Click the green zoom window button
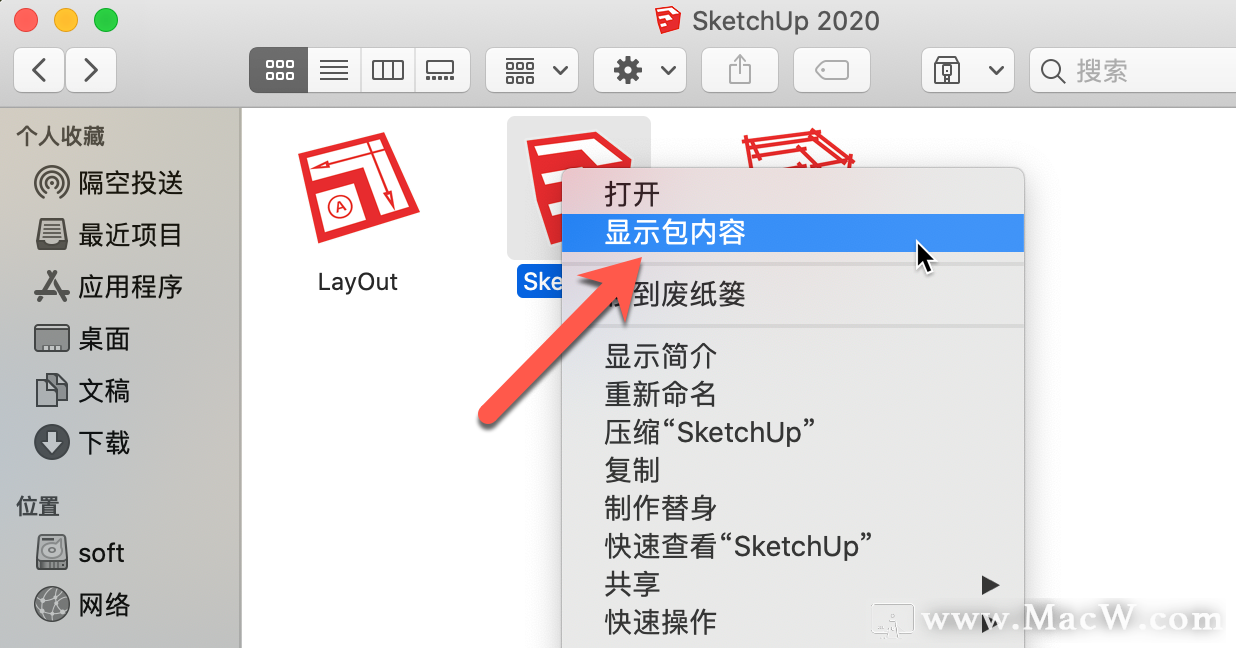Screen dimensions: 1236x648 [105, 19]
